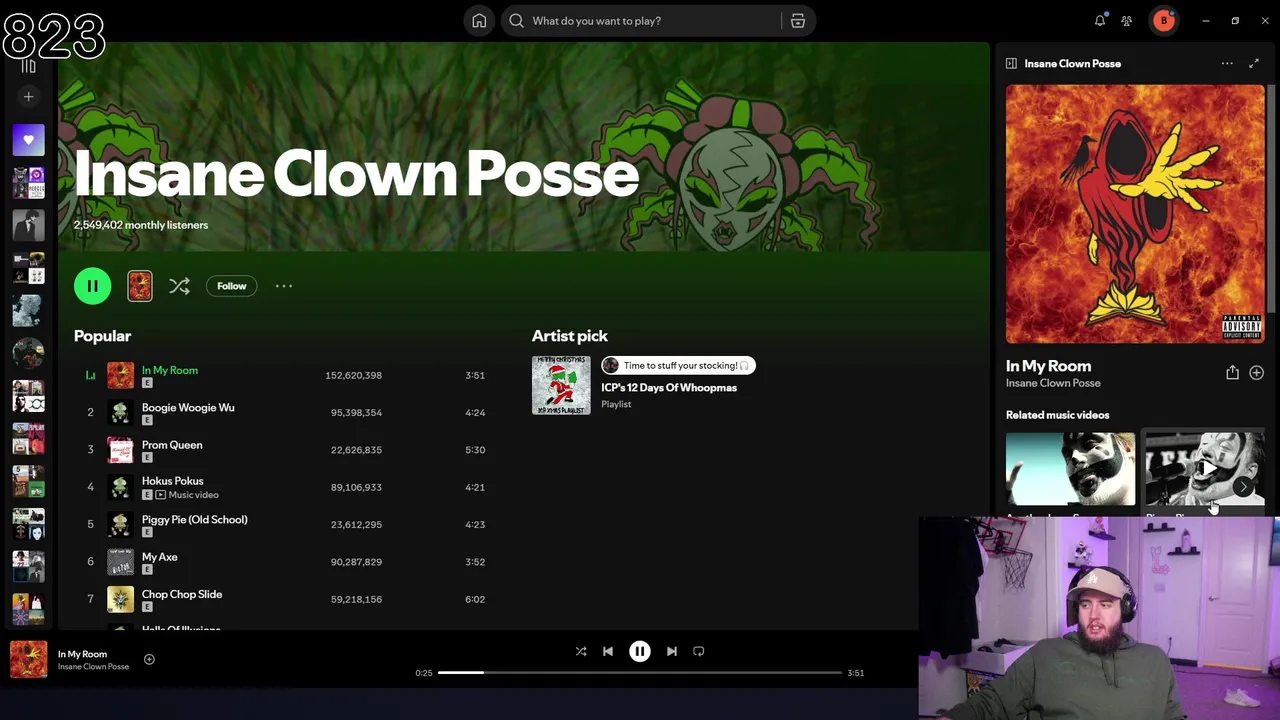Select the track Prom Queen

coord(172,445)
